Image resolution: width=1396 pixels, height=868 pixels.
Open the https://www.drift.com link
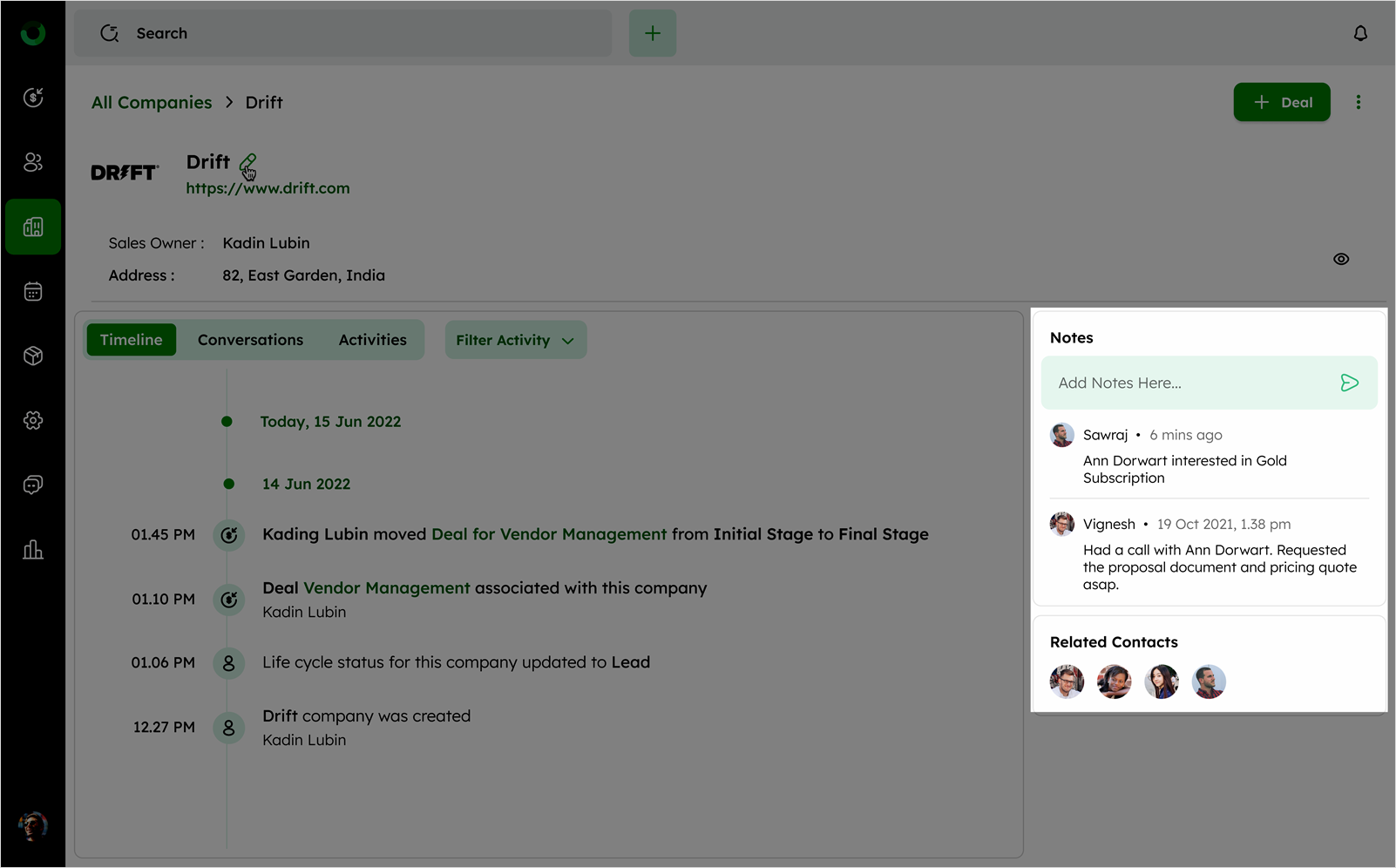268,188
